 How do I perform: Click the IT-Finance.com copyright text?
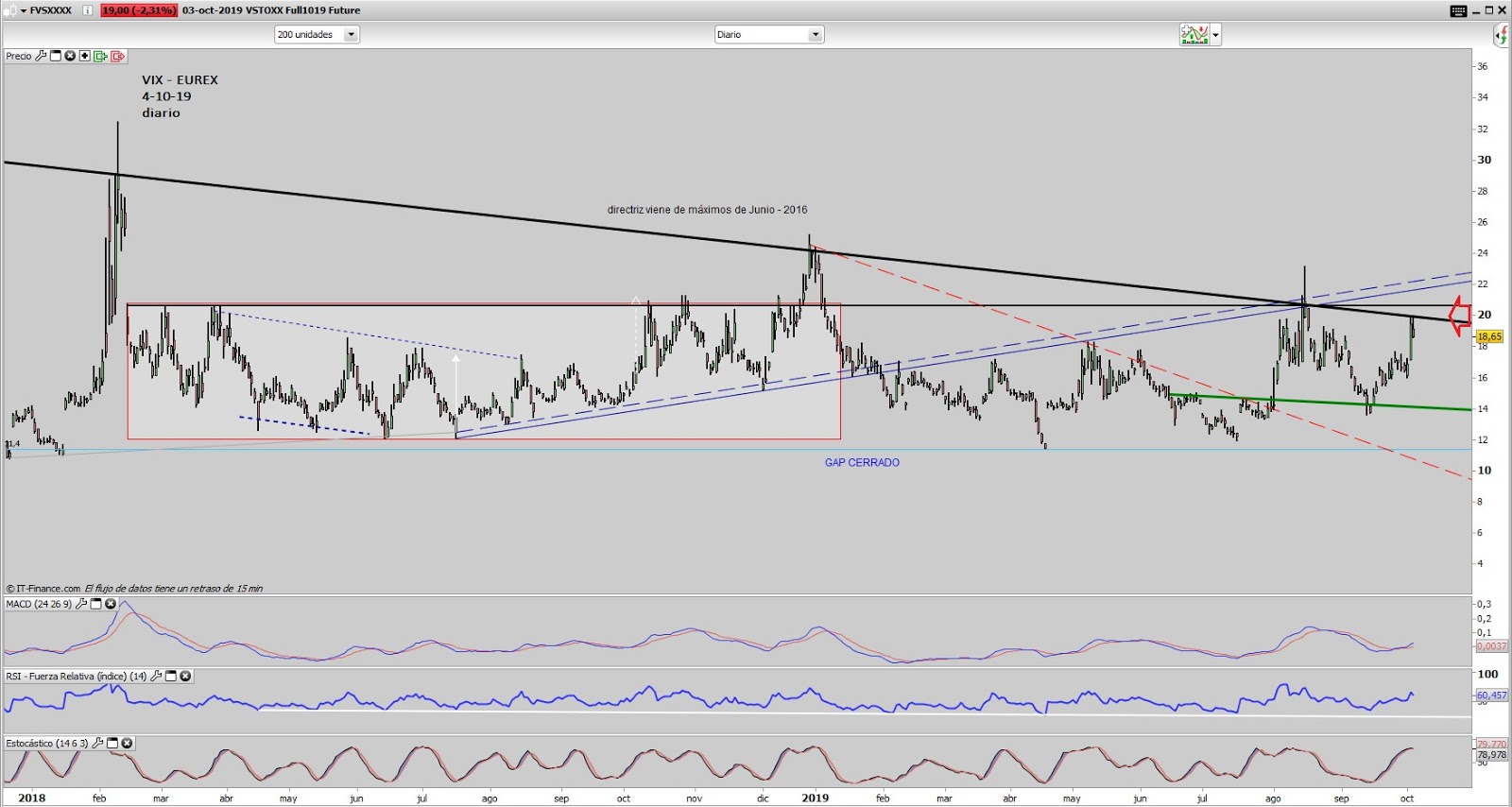pos(43,588)
